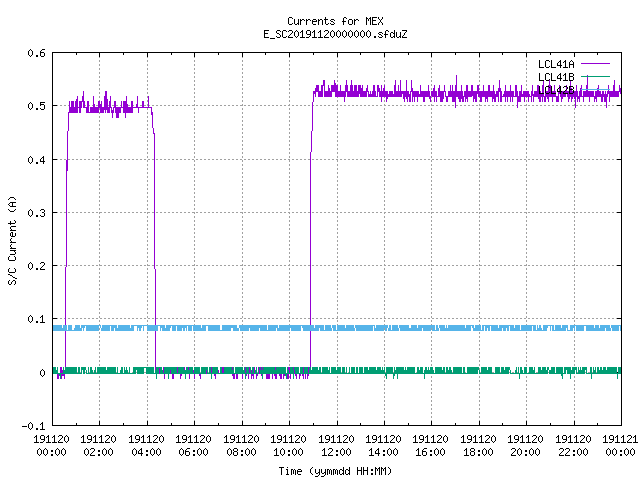Click the "191120 06:00" x-axis tick label
This screenshot has height=480, width=640.
point(193,446)
